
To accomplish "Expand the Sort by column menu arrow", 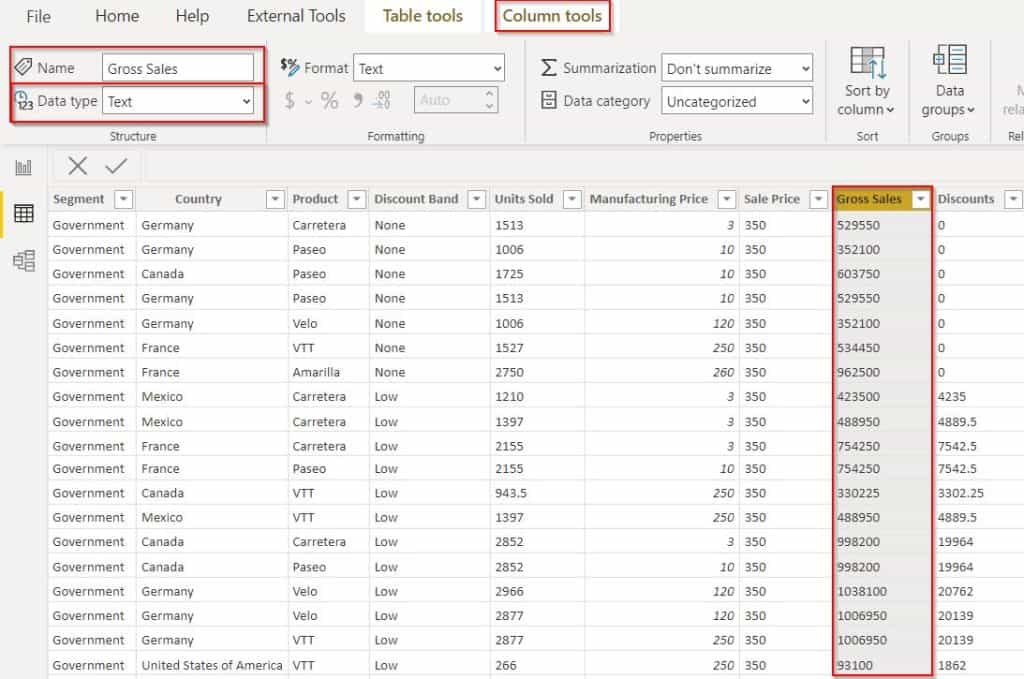I will (x=890, y=110).
